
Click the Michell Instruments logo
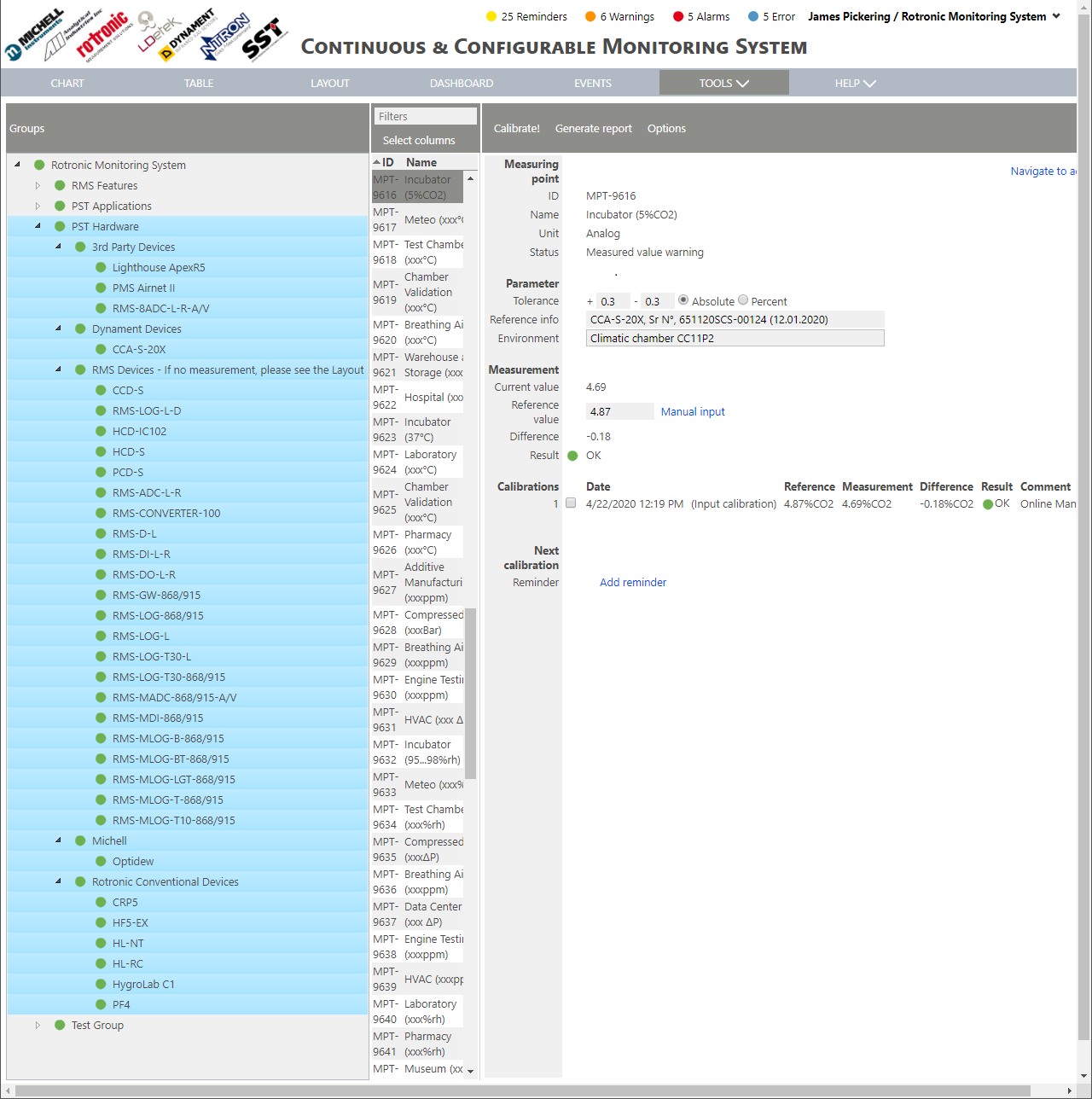coord(34,36)
